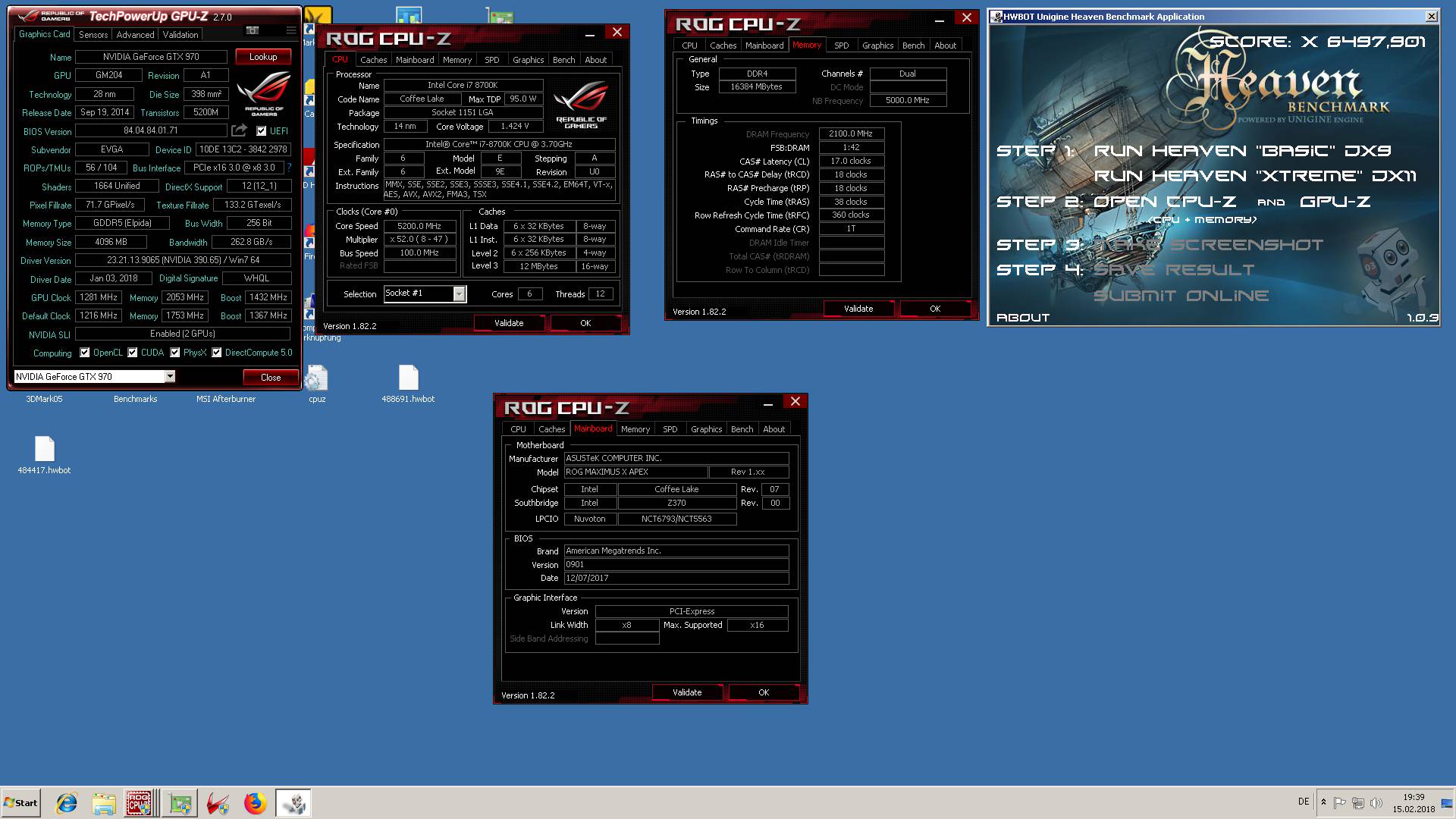This screenshot has width=1456, height=819.
Task: Expand the GPU selection dropdown in GPU-Z
Action: [170, 377]
